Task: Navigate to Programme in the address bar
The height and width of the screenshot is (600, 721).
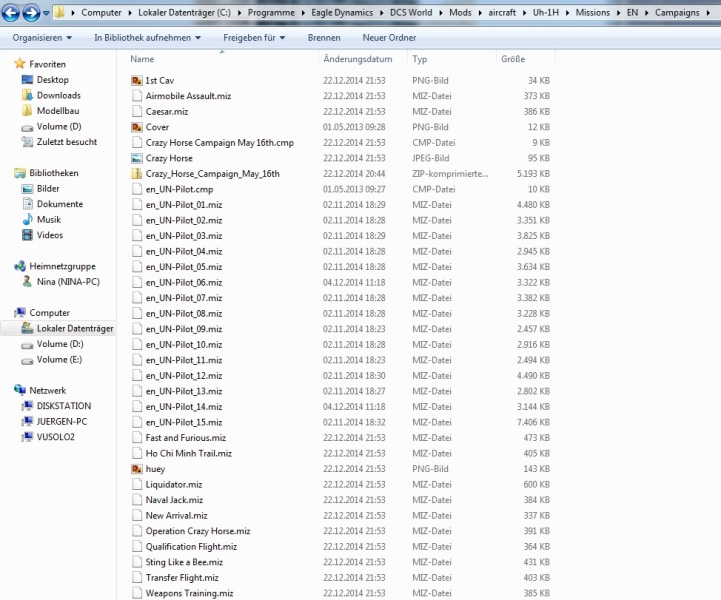Action: (x=271, y=12)
